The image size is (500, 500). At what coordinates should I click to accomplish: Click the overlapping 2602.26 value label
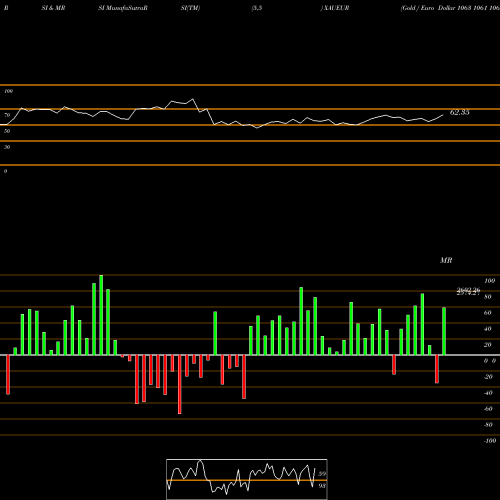[x=468, y=291]
